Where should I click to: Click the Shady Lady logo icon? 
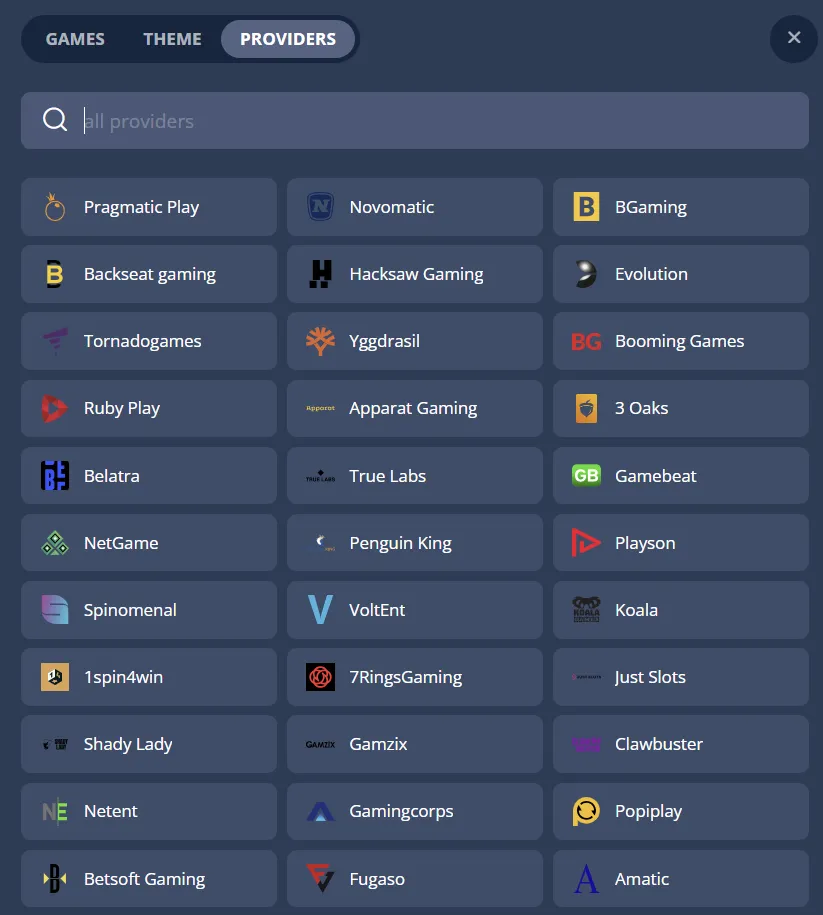55,744
